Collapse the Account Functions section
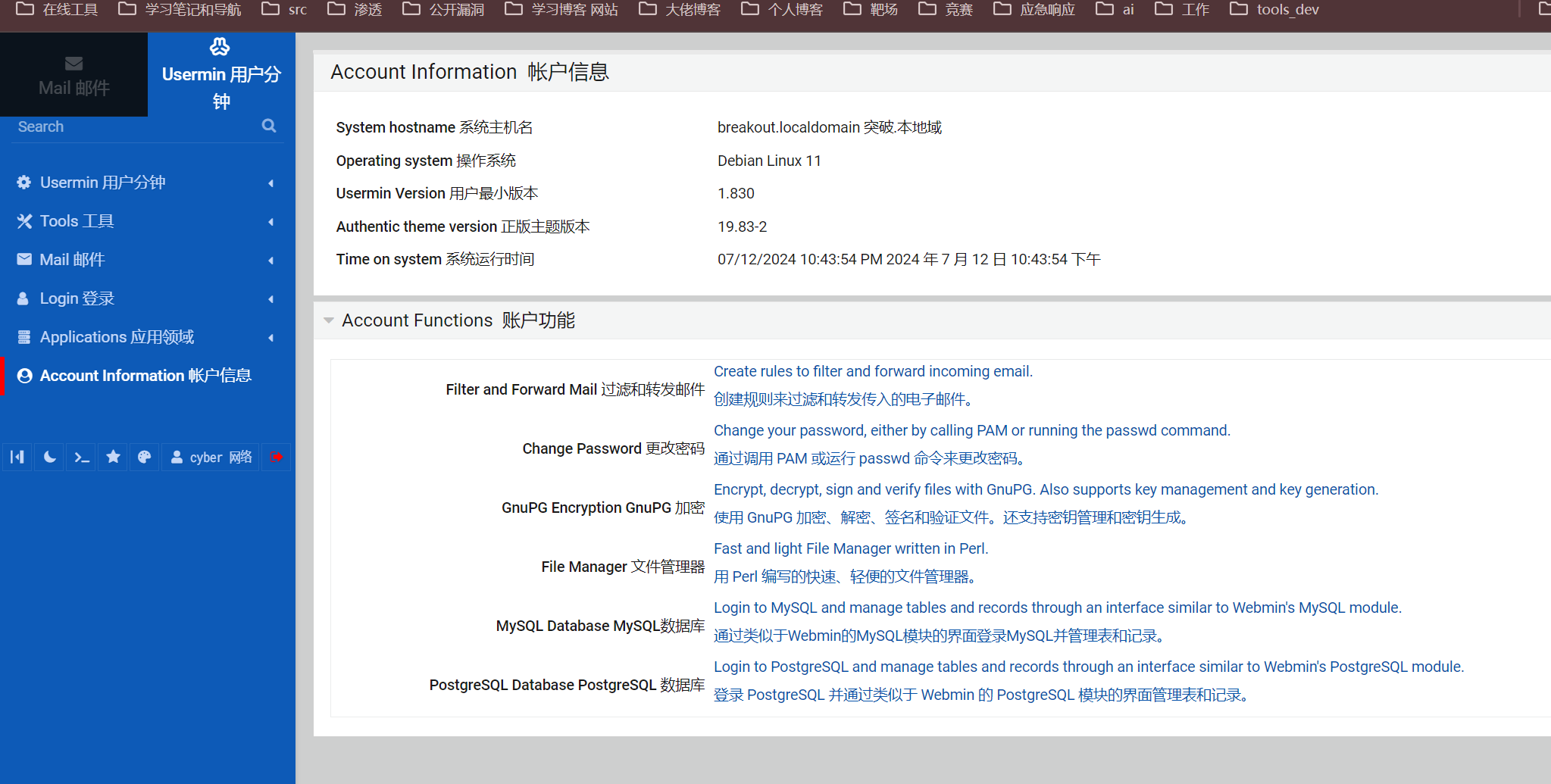The width and height of the screenshot is (1551, 784). click(328, 320)
